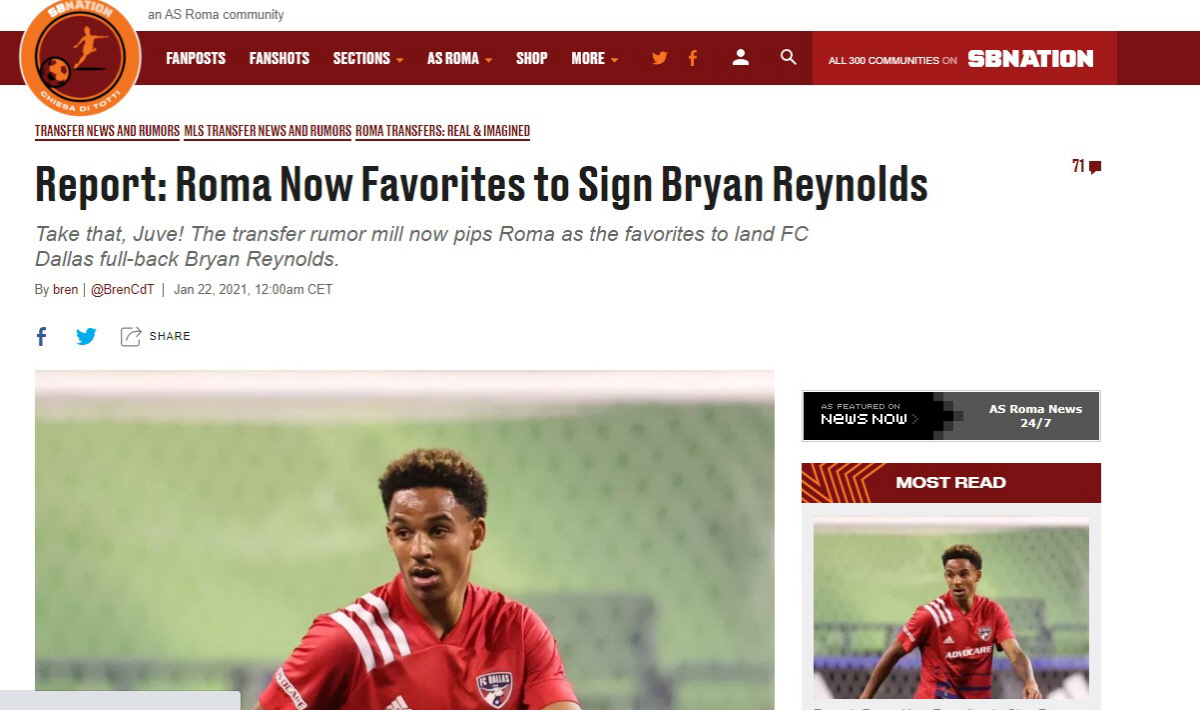
Task: Open Roma Transfers: Real & Imagined link
Action: pos(443,131)
